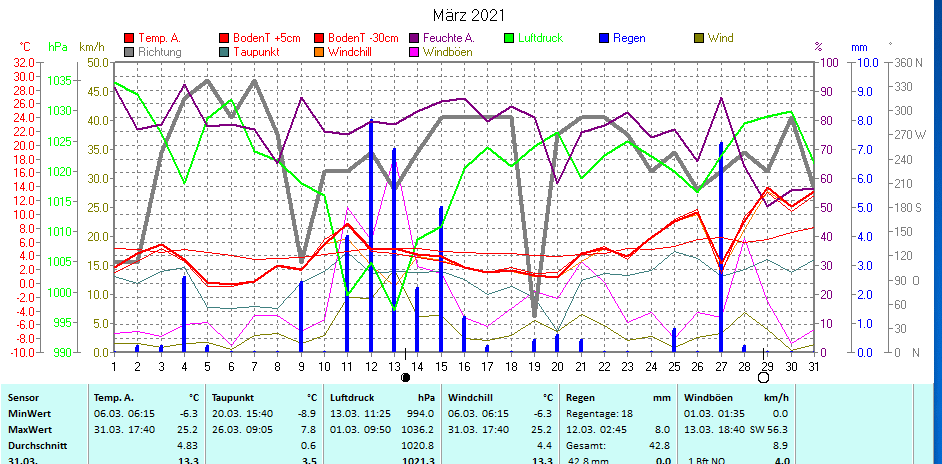Click the Temp. A. legend label
Image resolution: width=942 pixels, height=464 pixels.
click(x=158, y=38)
